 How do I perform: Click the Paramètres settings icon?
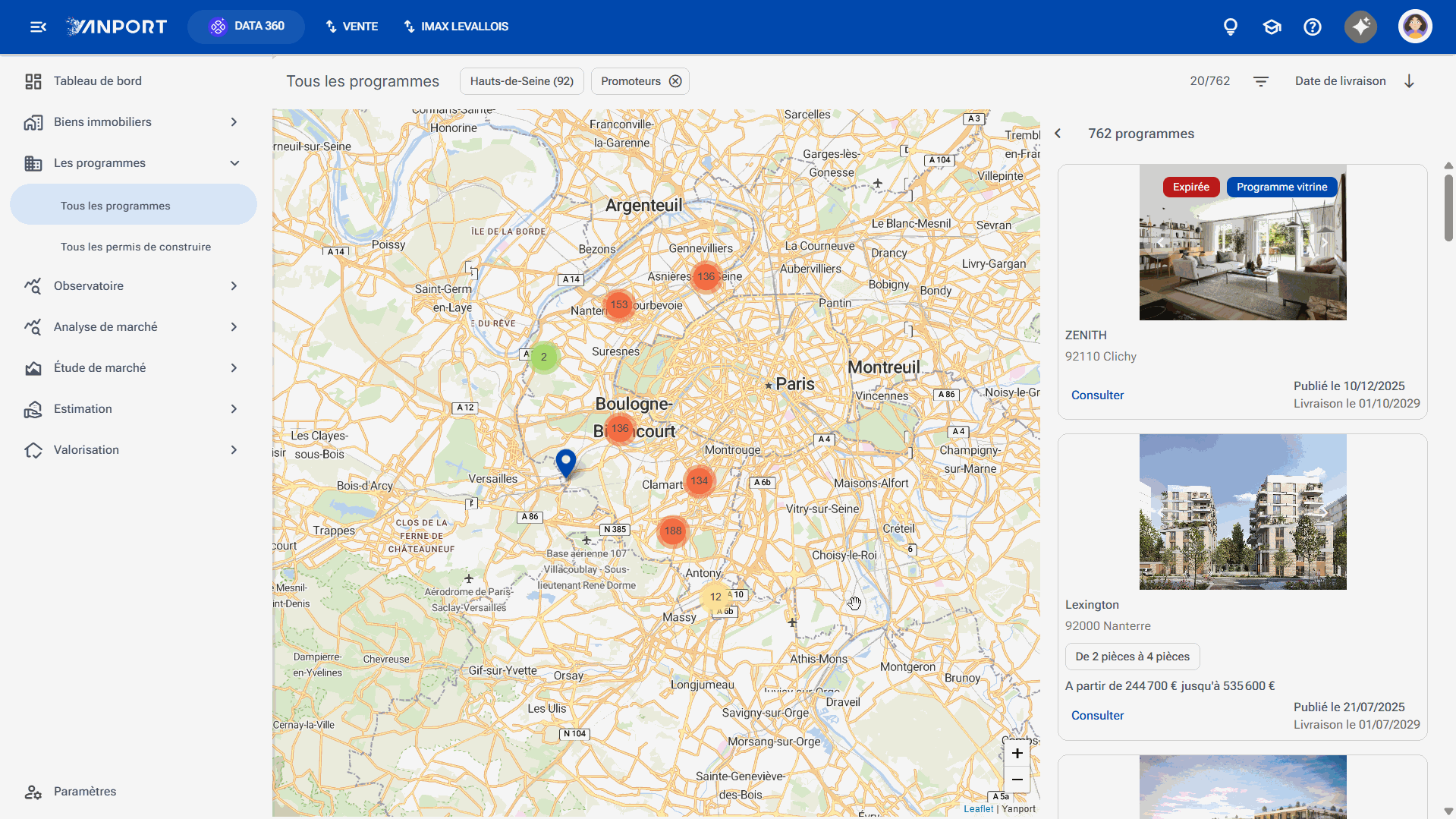coord(33,792)
